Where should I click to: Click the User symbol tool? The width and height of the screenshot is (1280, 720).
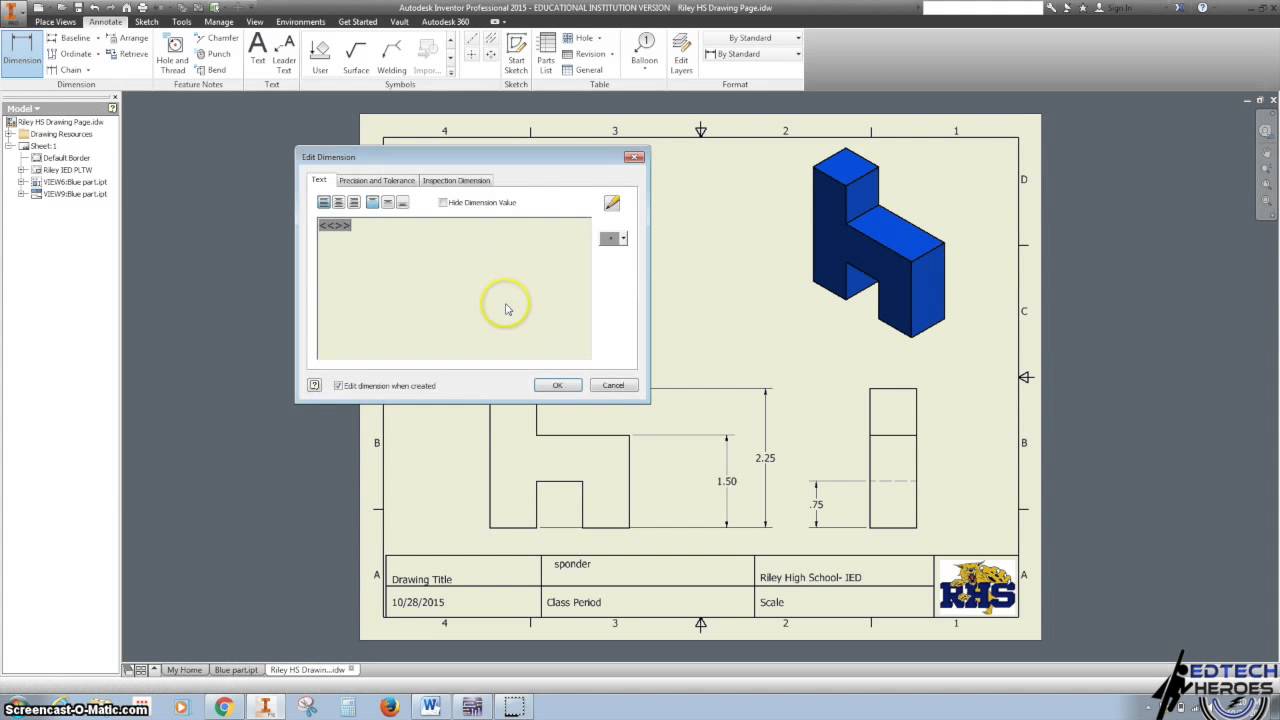(x=320, y=57)
